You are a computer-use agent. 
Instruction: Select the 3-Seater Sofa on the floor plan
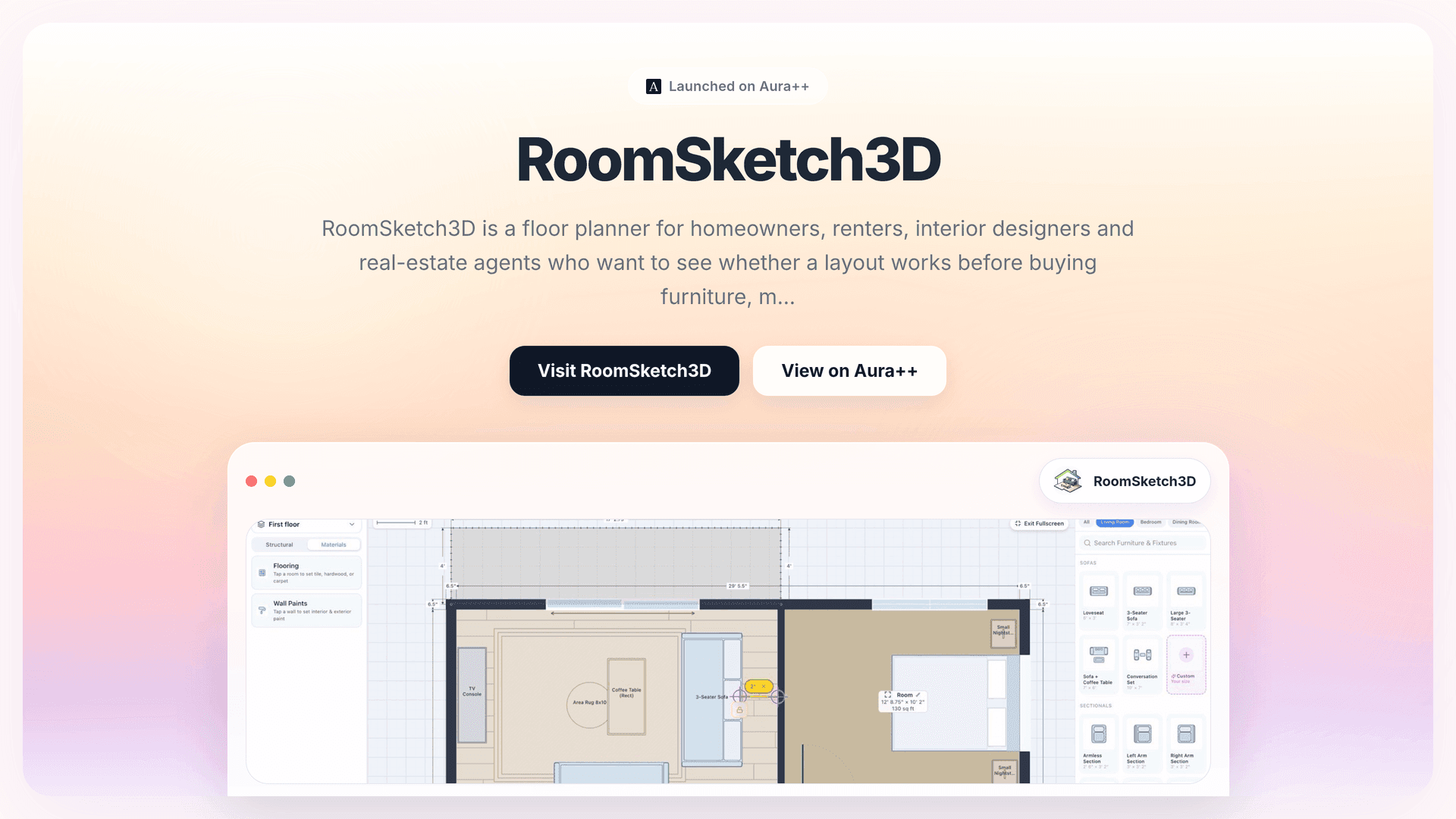pos(712,698)
